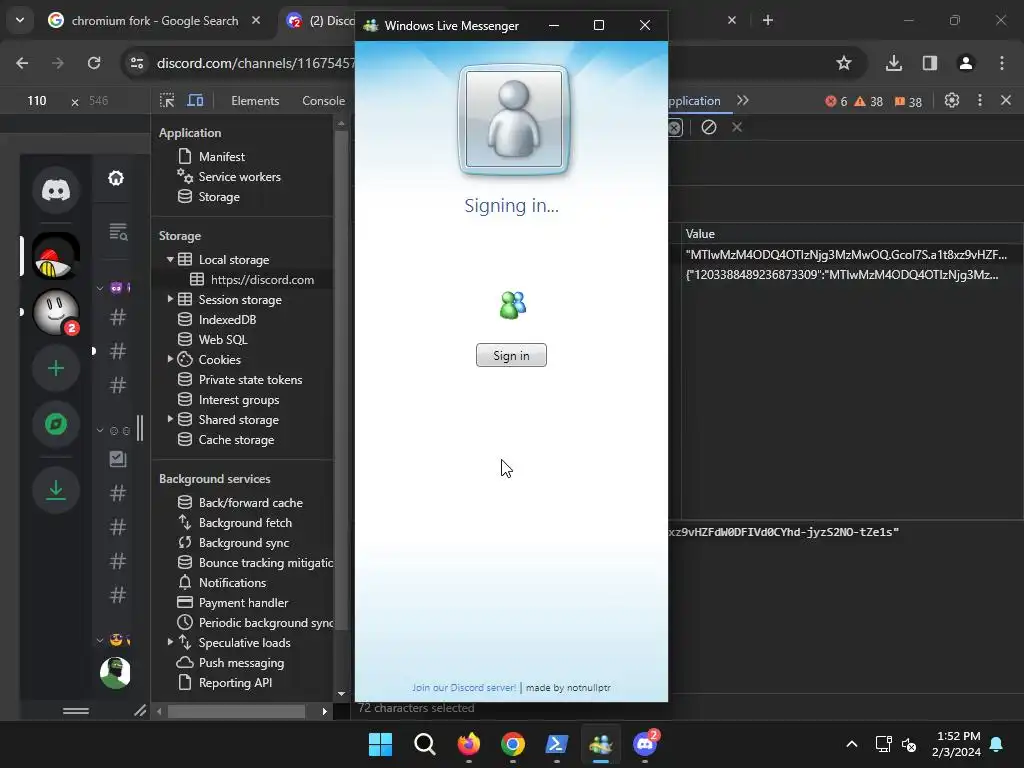Click the Discord browse channels icon
The width and height of the screenshot is (1024, 768).
118,231
